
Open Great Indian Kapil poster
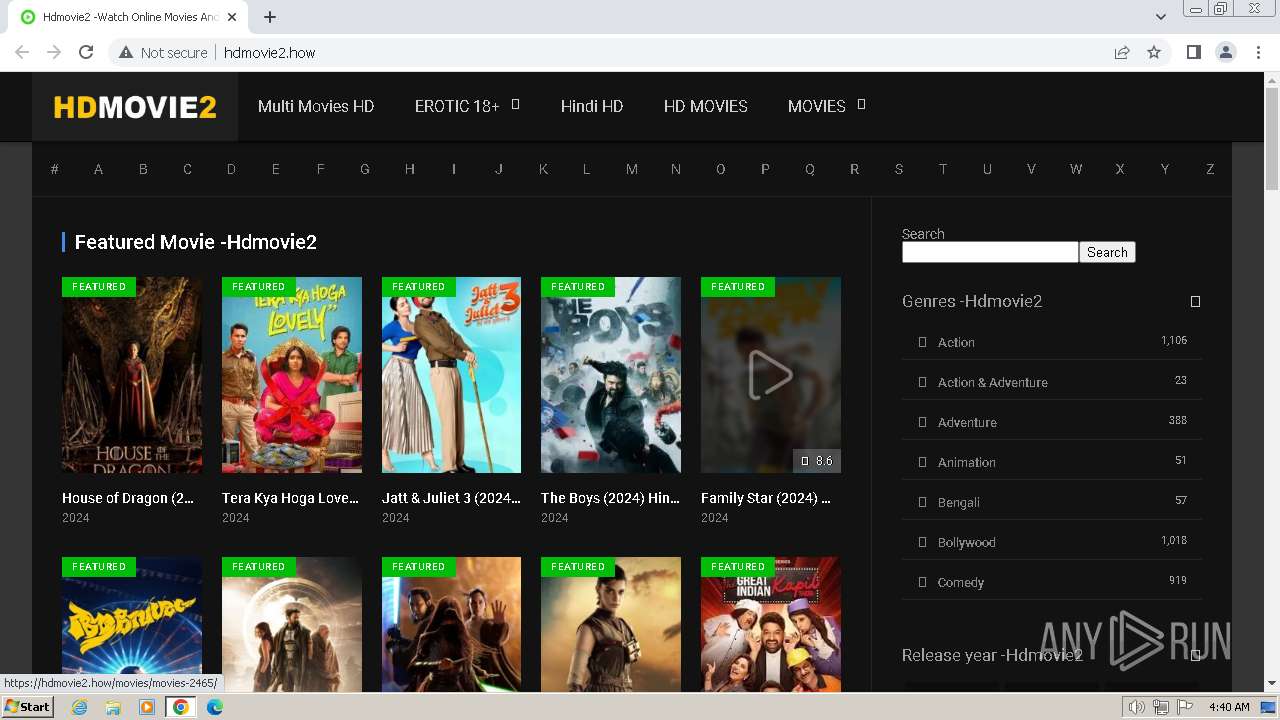coord(771,625)
